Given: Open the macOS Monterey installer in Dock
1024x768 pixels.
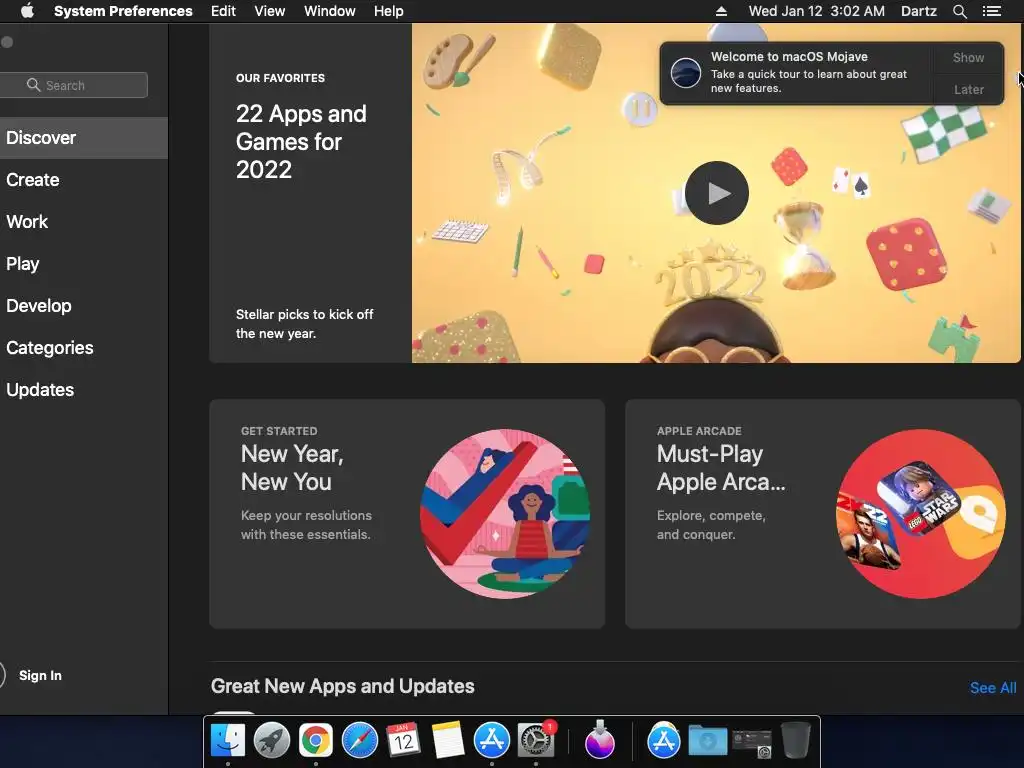Looking at the screenshot, I should click(600, 739).
